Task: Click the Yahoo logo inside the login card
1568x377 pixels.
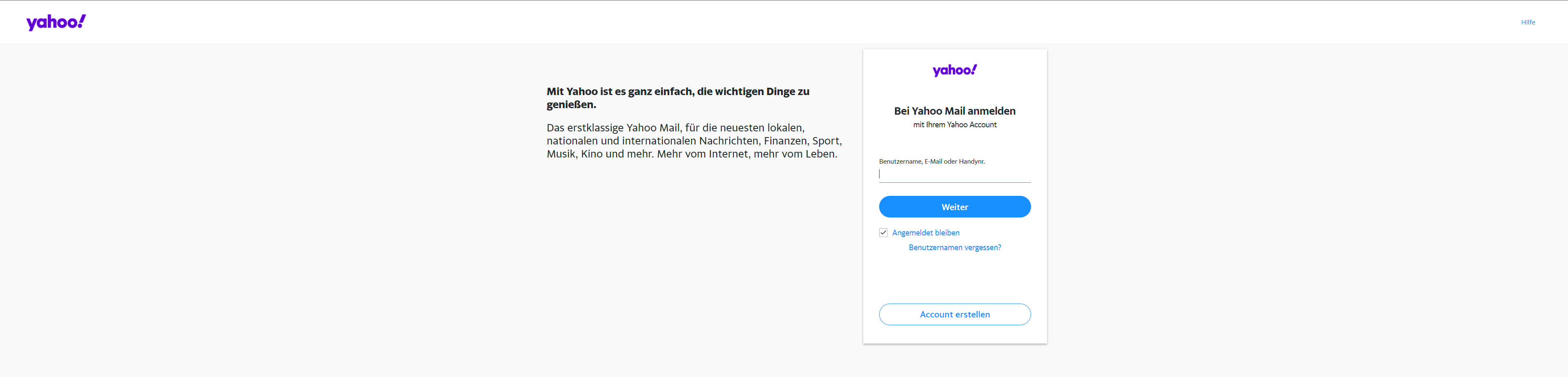Action: 954,71
